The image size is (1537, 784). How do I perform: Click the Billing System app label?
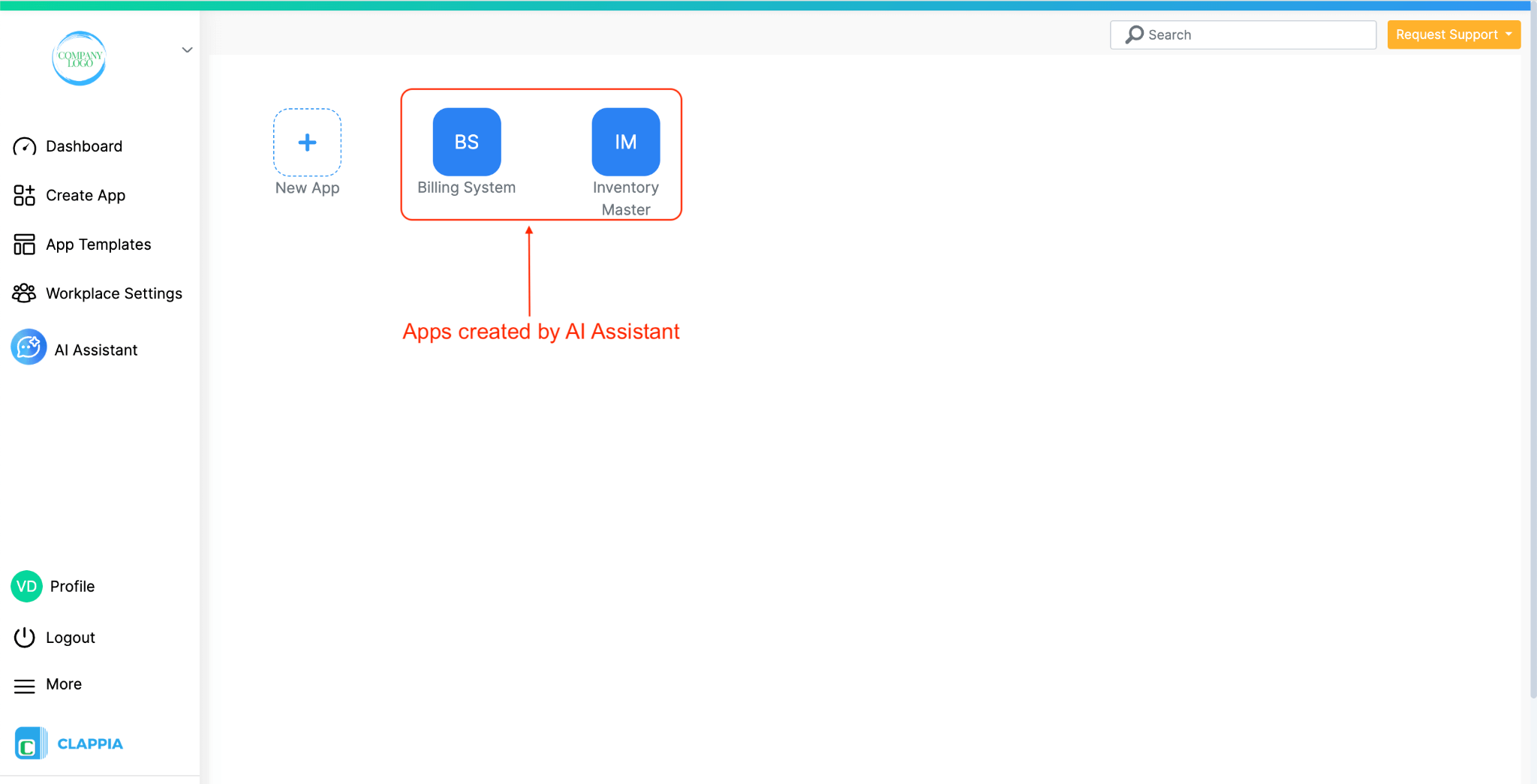[x=465, y=187]
